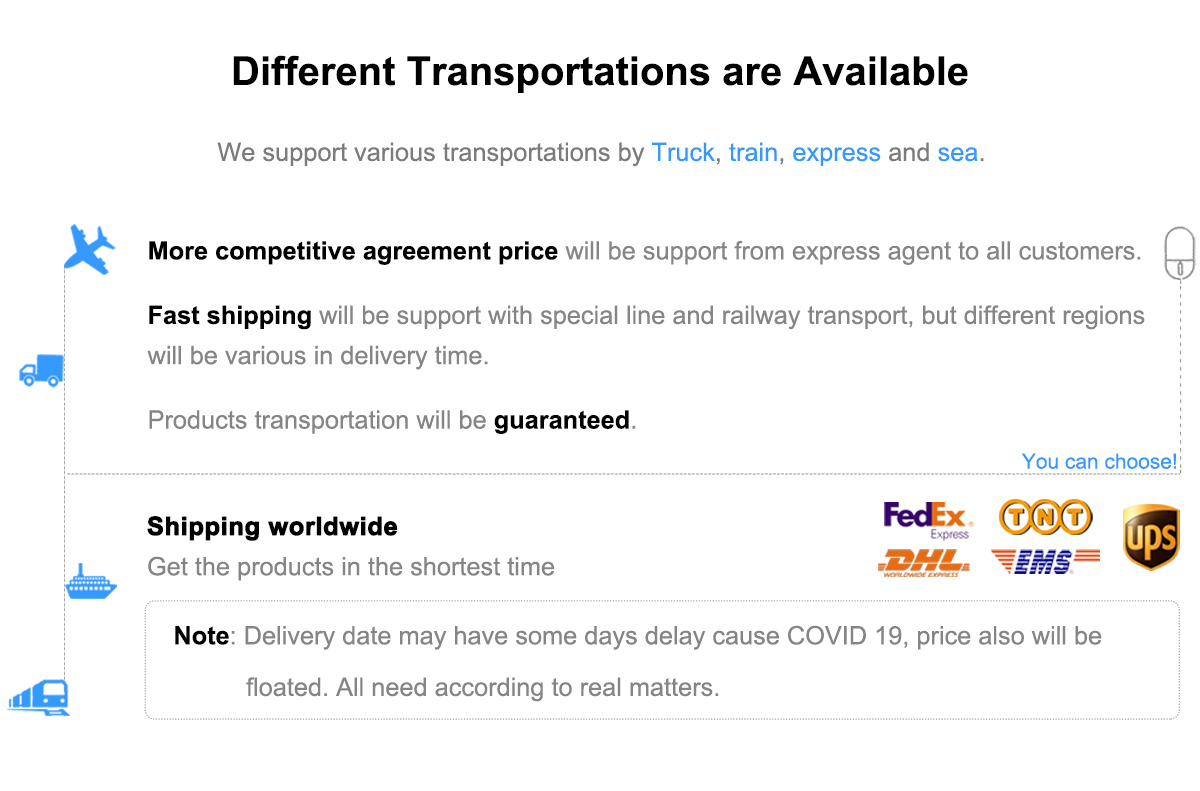Click the bold 'guaranteed' word
The image size is (1200, 791).
tap(562, 420)
